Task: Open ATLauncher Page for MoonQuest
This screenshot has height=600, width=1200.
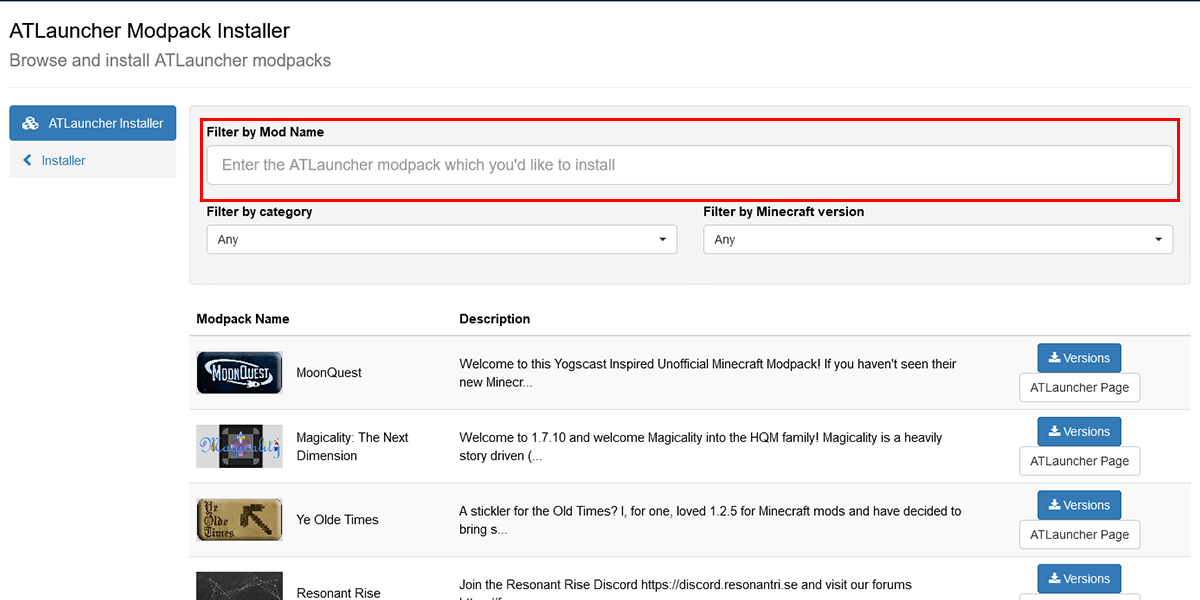Action: (1079, 387)
